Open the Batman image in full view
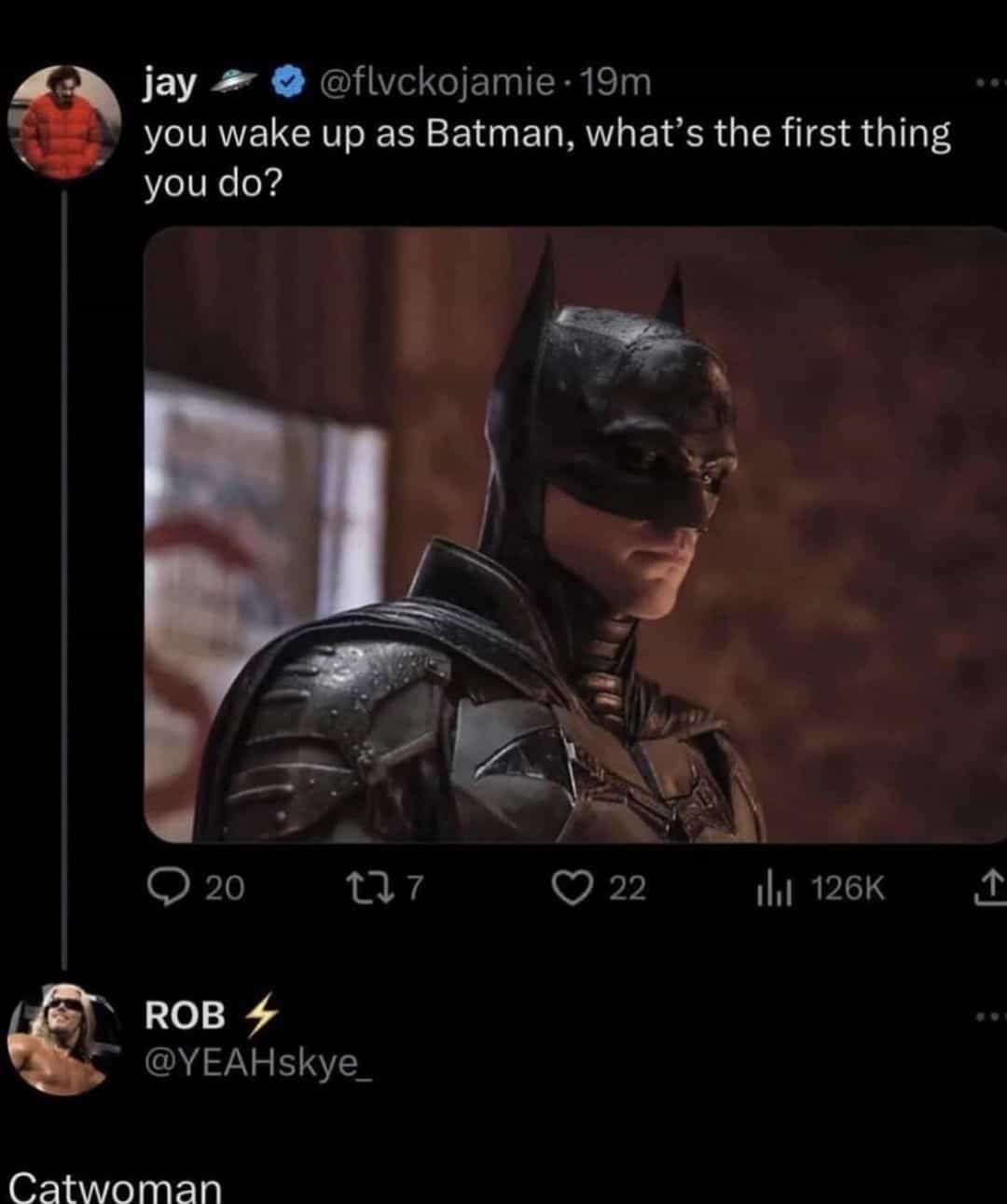 click(x=575, y=534)
